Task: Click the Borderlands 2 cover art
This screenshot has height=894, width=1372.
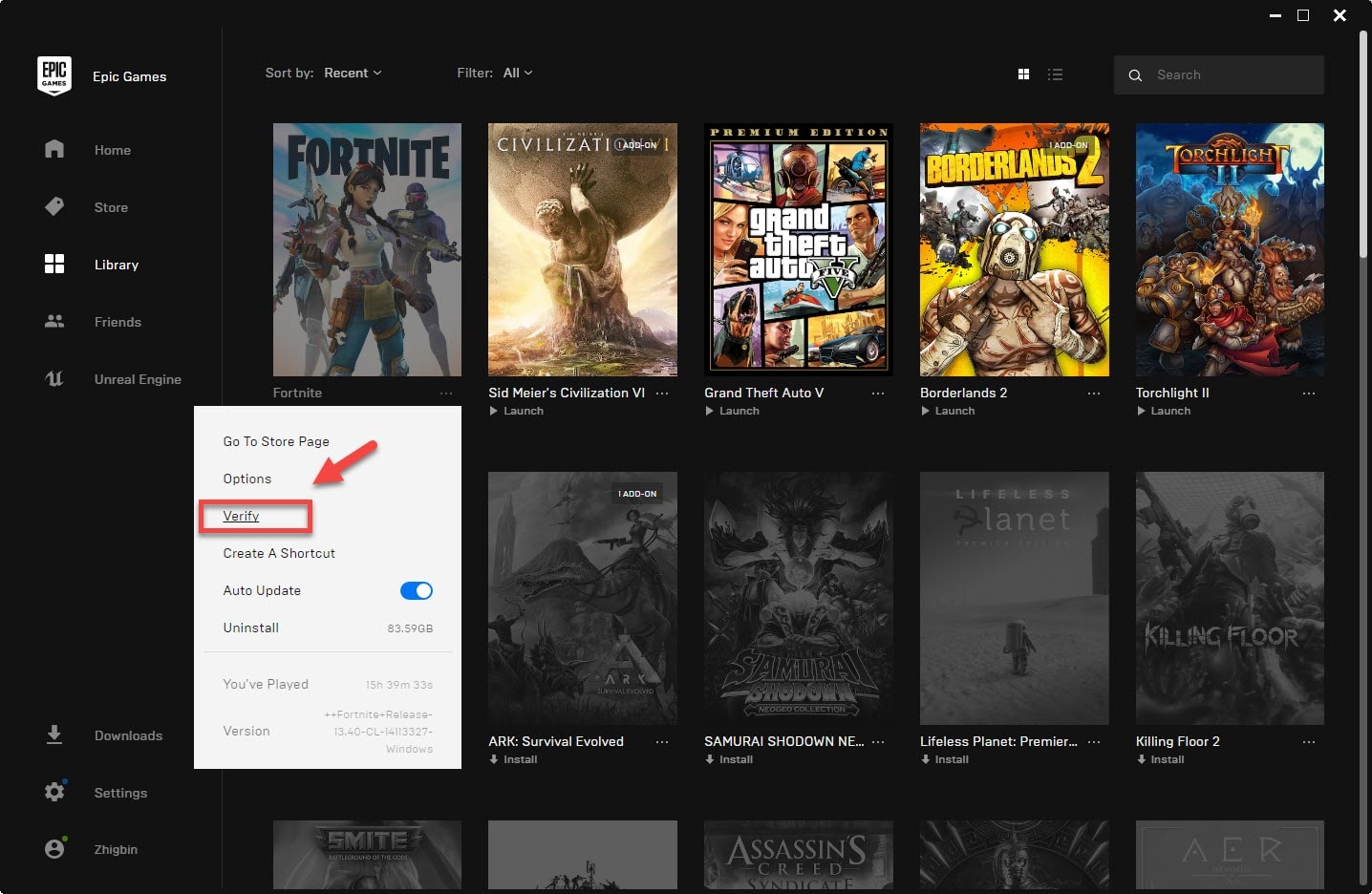Action: [x=1015, y=249]
